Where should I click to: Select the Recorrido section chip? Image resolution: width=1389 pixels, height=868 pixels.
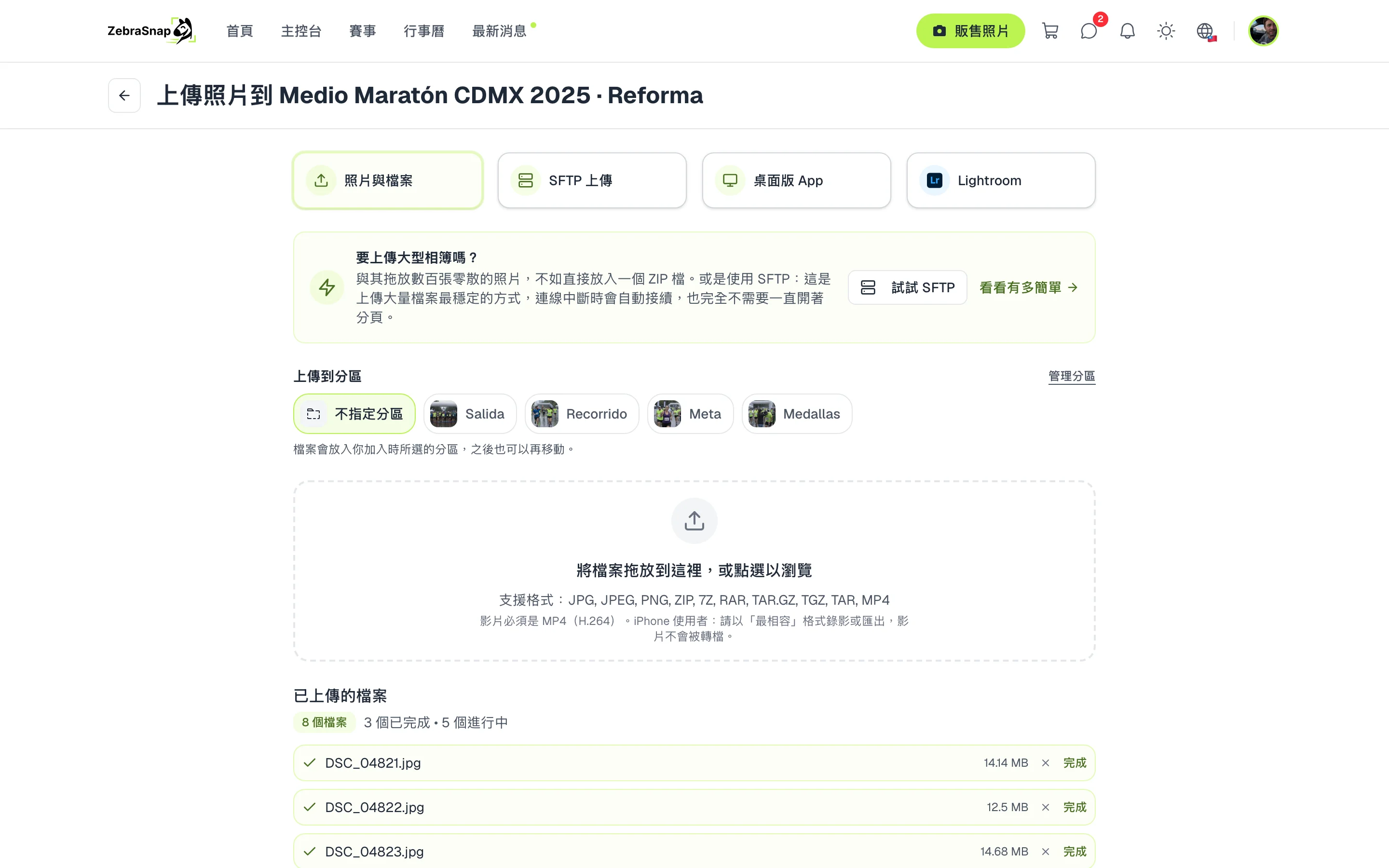(582, 414)
